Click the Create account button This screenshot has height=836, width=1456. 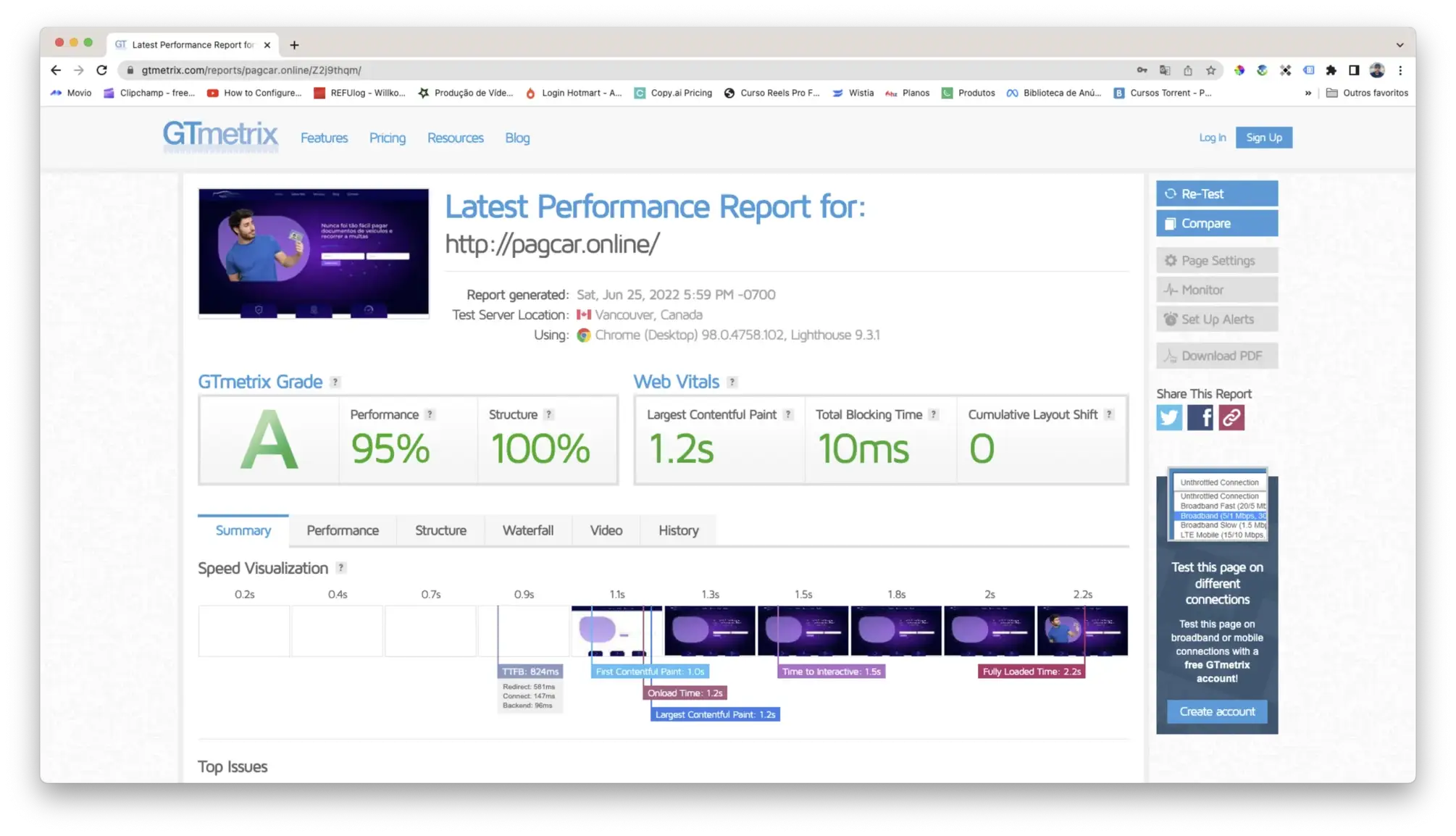click(x=1217, y=711)
